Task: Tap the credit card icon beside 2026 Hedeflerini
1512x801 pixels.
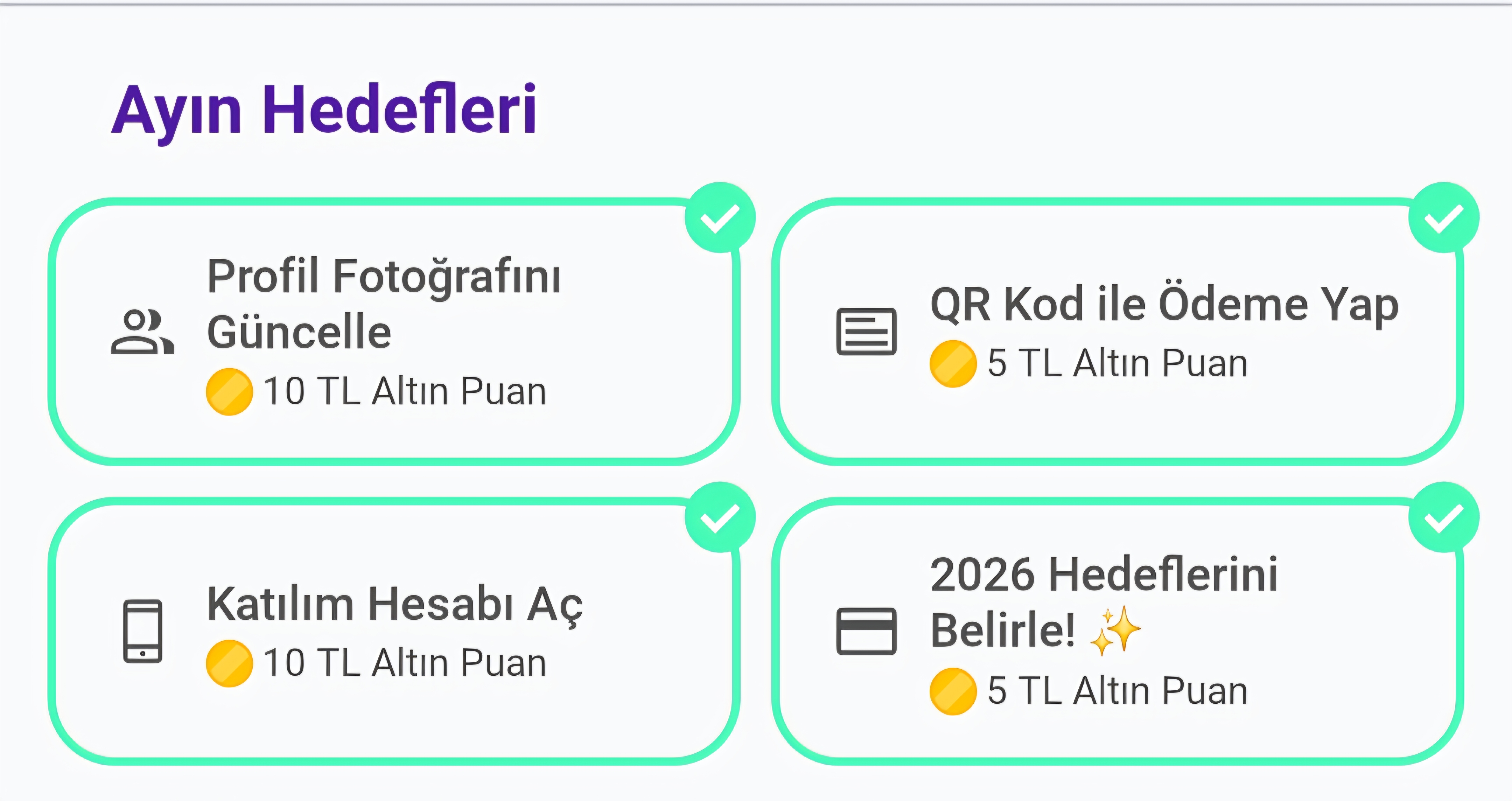Action: (866, 631)
